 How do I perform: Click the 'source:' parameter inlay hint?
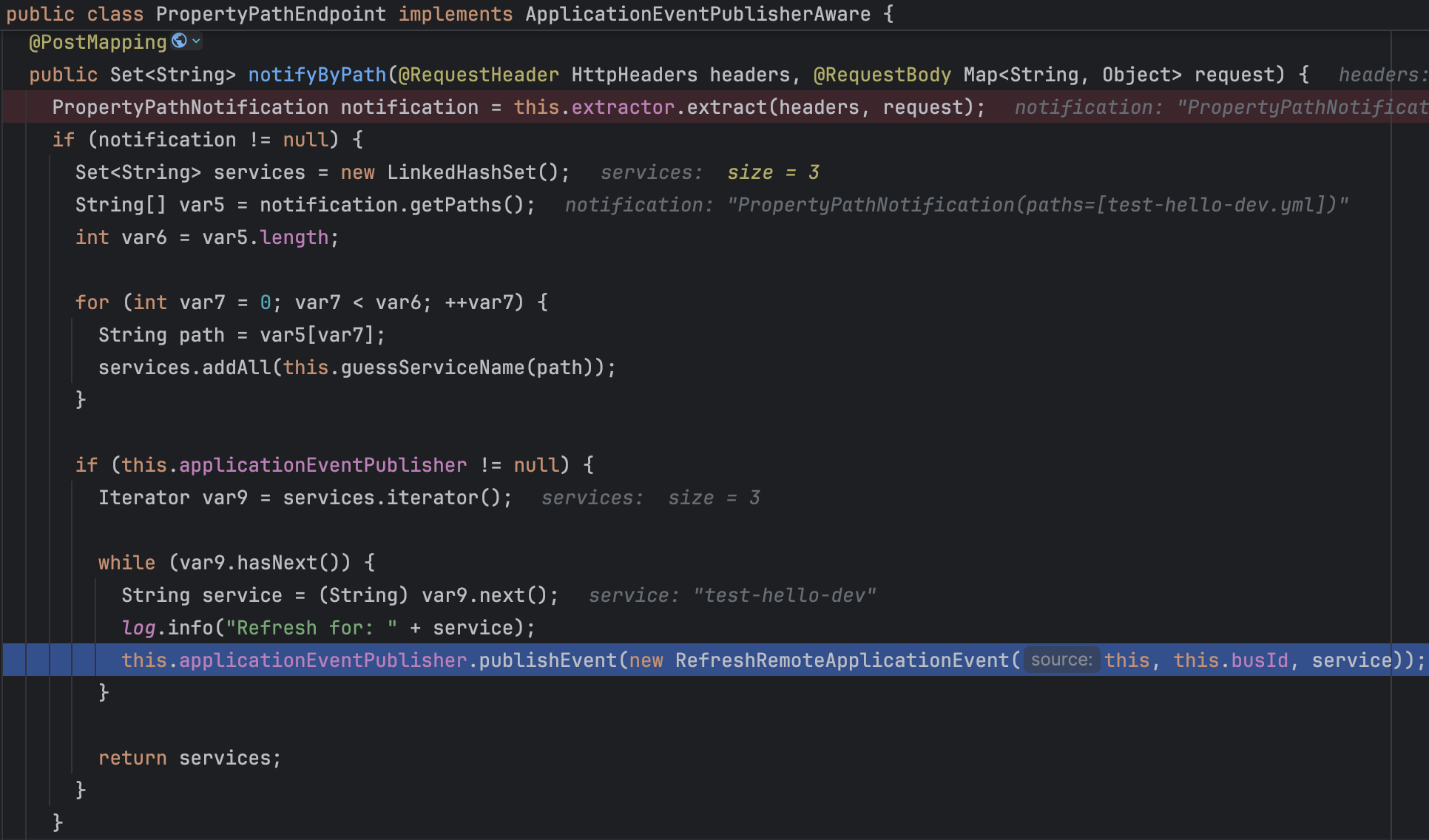pos(1061,660)
